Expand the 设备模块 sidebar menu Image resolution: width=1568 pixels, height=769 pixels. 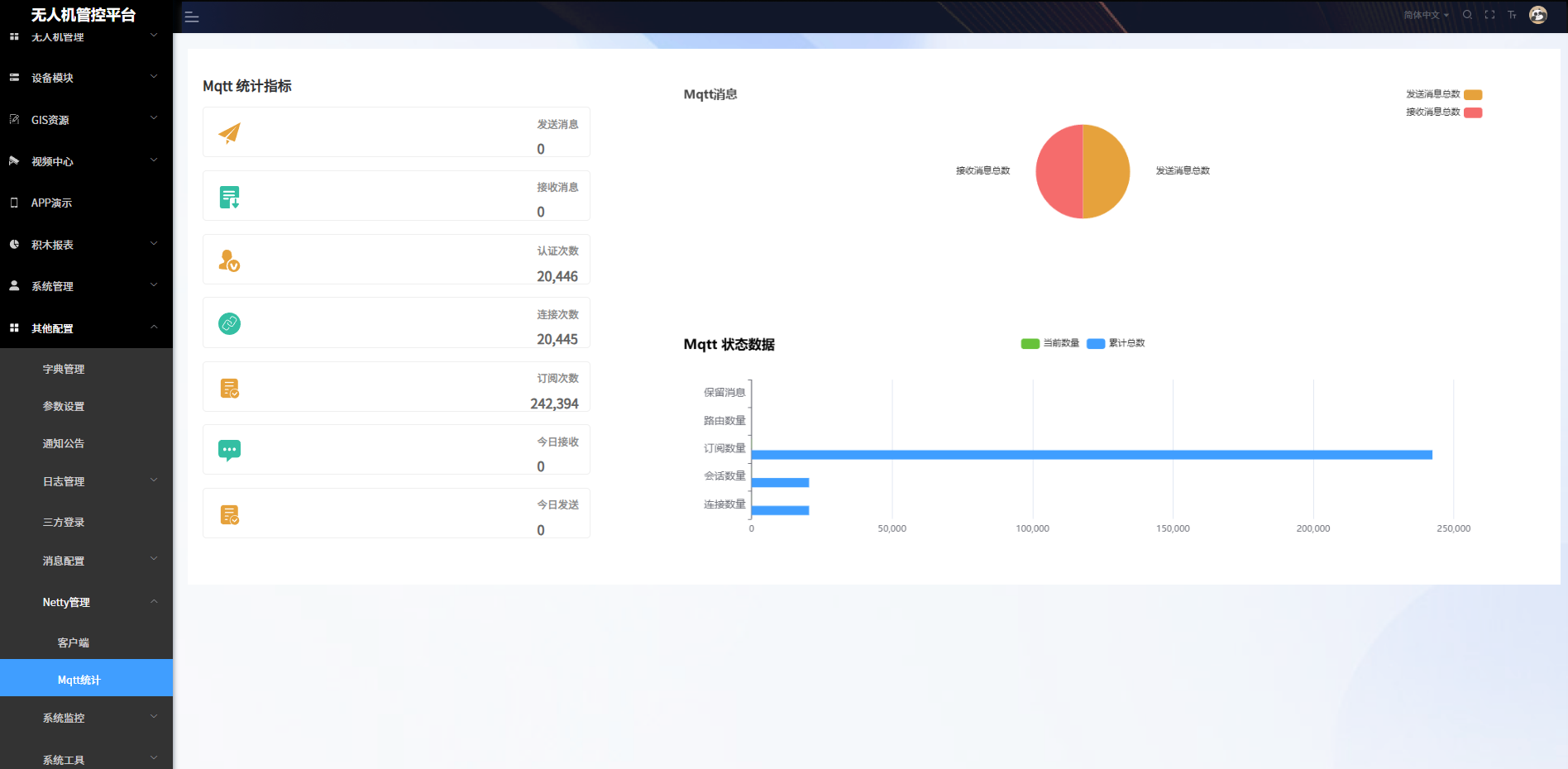click(86, 78)
